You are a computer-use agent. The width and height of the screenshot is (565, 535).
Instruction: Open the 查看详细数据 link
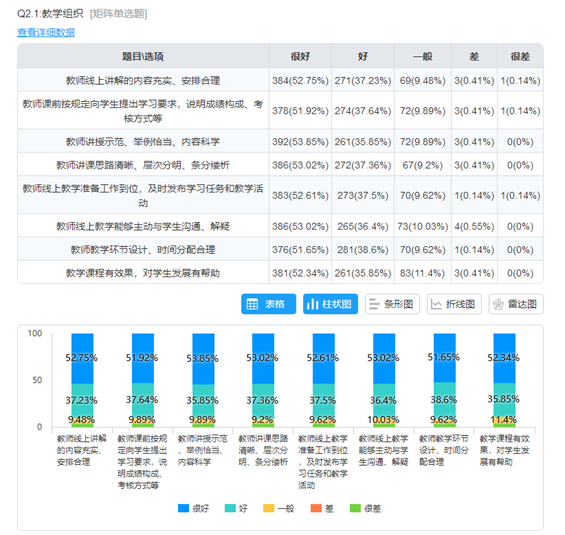click(46, 33)
